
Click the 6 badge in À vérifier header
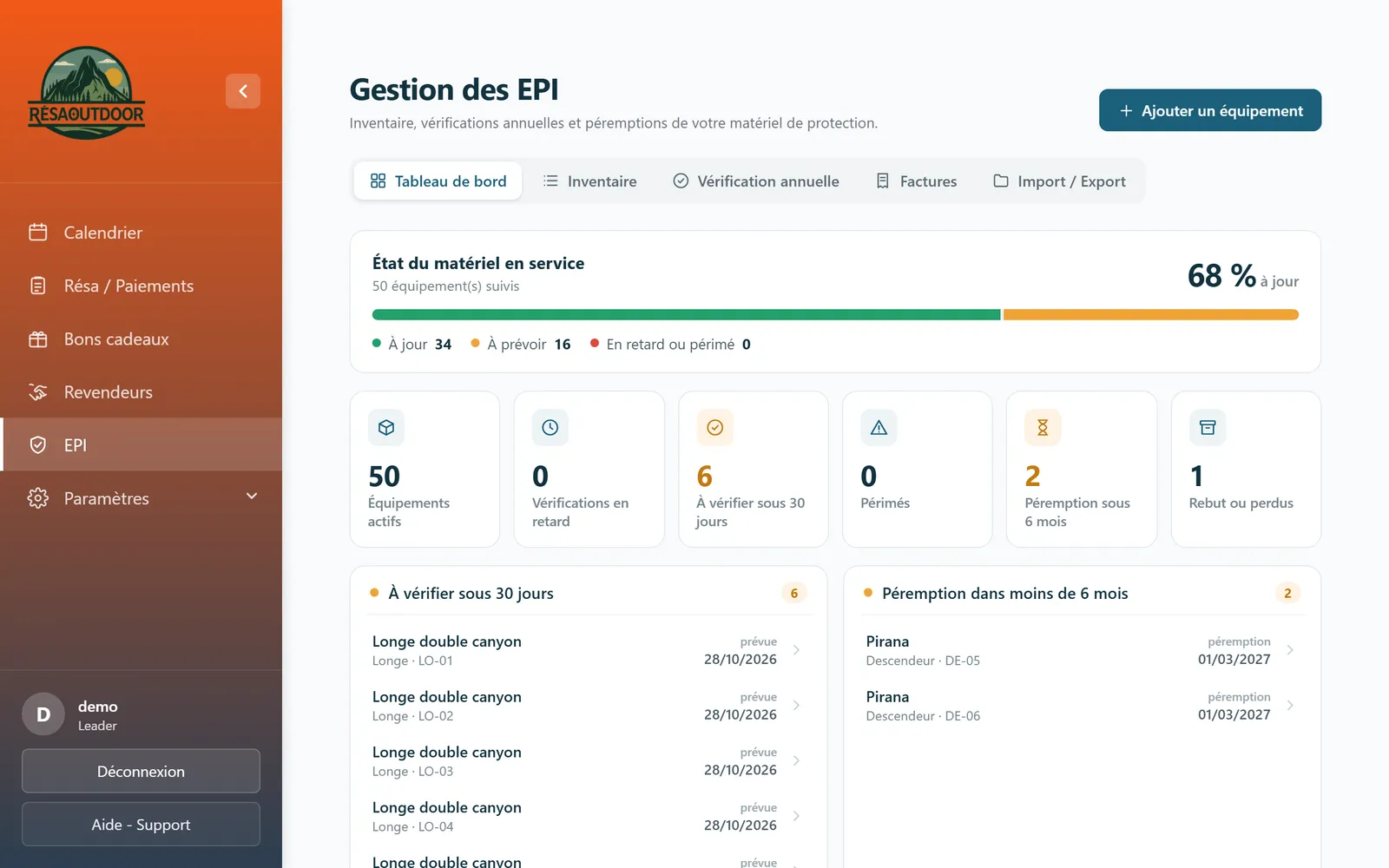(794, 593)
